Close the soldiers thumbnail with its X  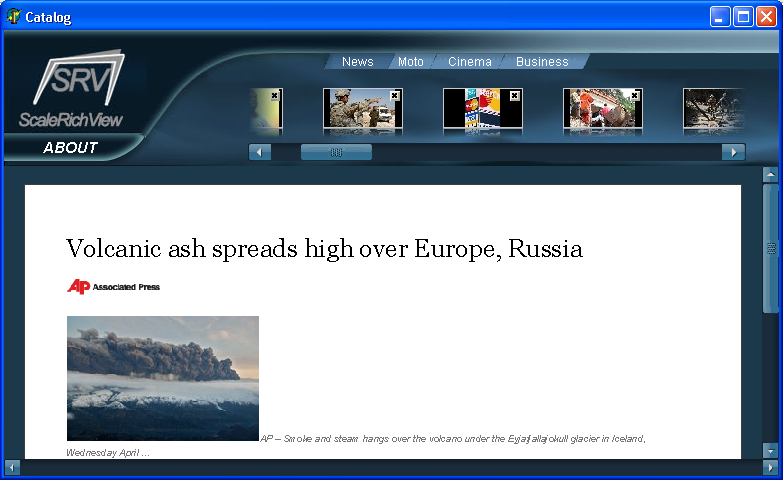[395, 95]
